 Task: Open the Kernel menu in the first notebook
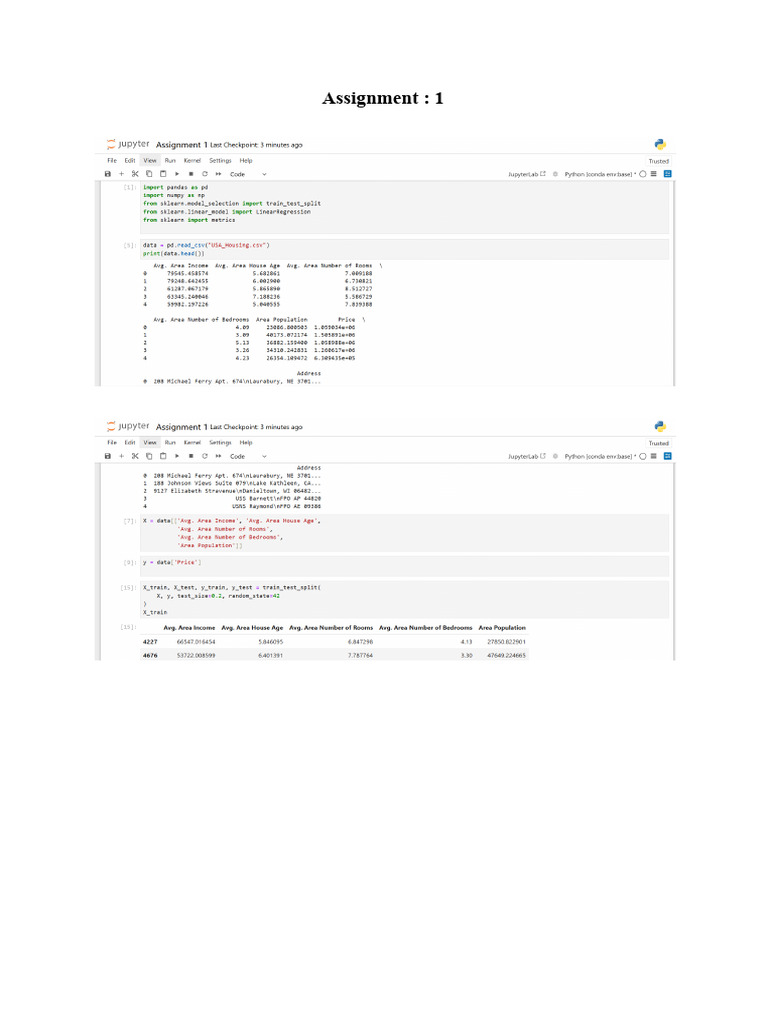pos(192,161)
